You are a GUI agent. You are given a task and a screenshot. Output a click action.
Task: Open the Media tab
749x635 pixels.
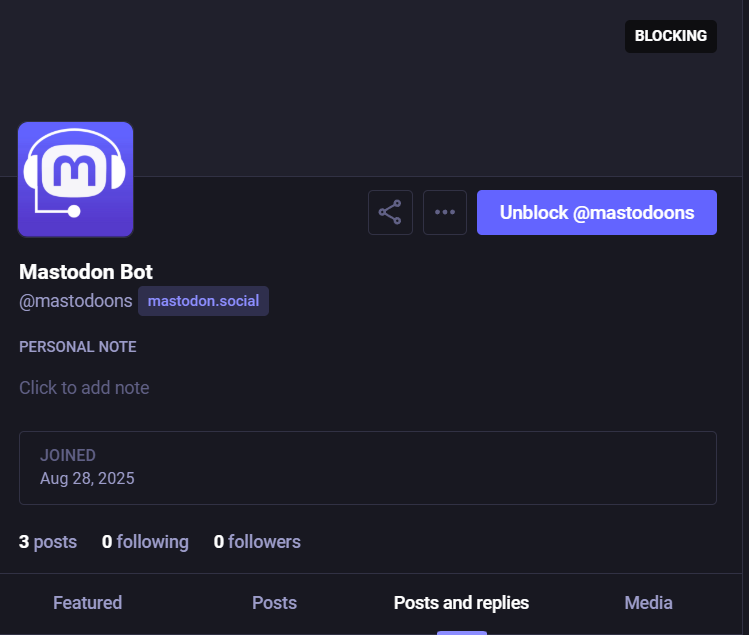648,603
